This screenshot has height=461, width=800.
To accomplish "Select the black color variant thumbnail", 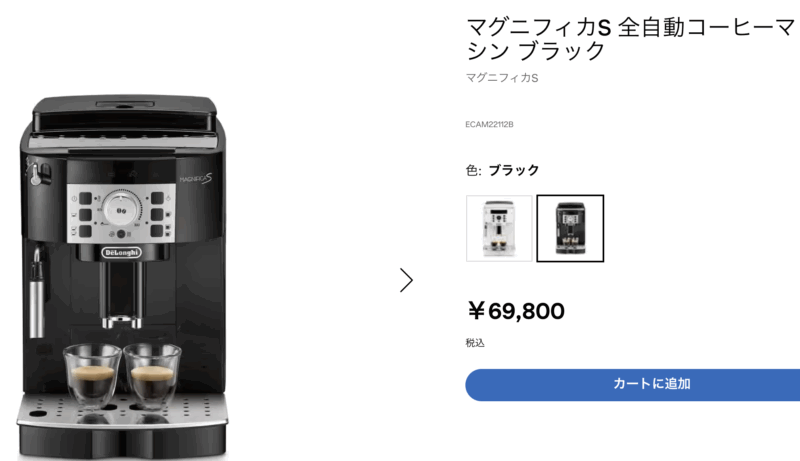I will coord(570,228).
